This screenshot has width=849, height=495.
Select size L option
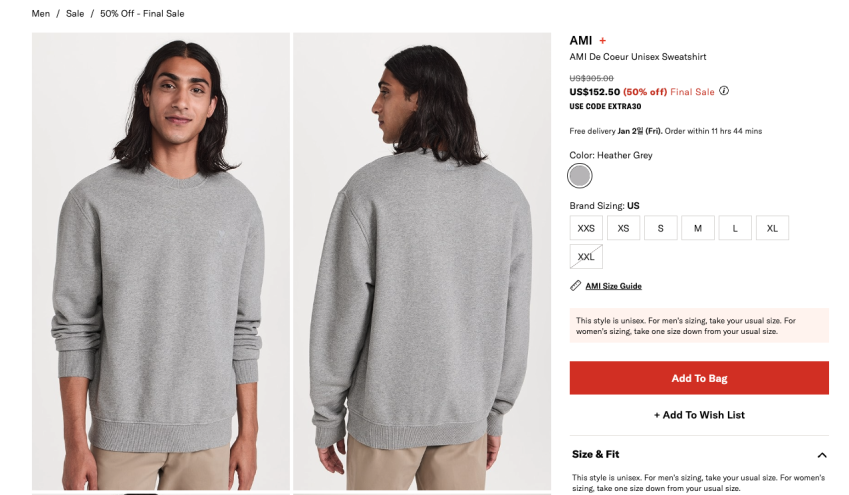735,228
